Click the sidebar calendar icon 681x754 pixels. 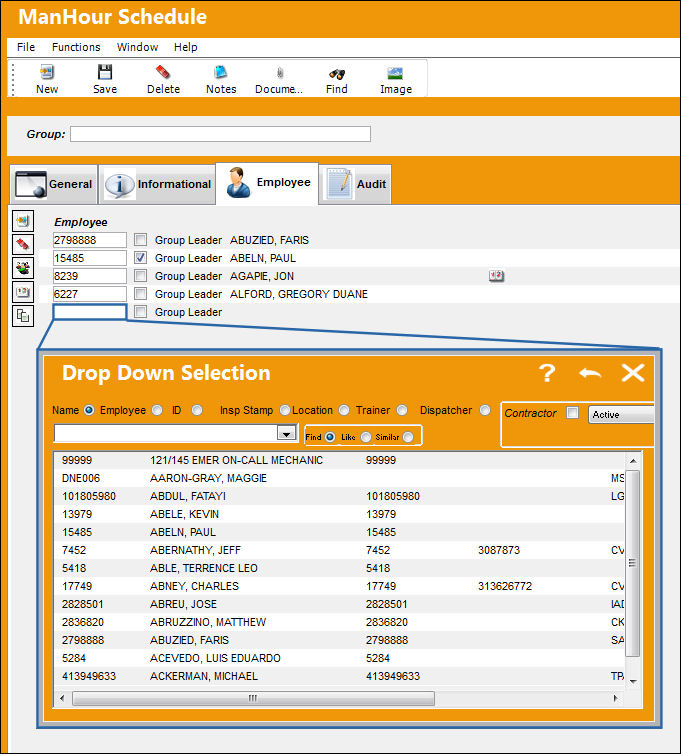click(23, 291)
